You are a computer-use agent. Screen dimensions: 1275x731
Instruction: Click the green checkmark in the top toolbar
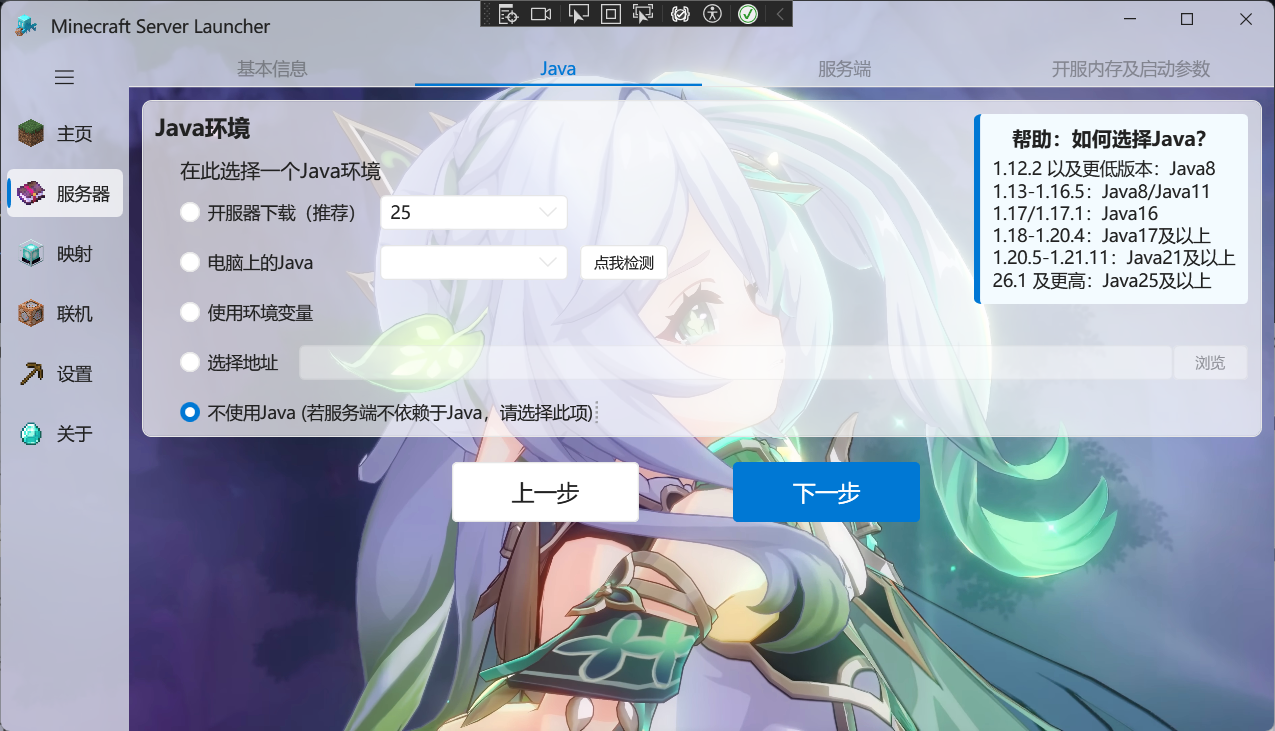pos(749,14)
